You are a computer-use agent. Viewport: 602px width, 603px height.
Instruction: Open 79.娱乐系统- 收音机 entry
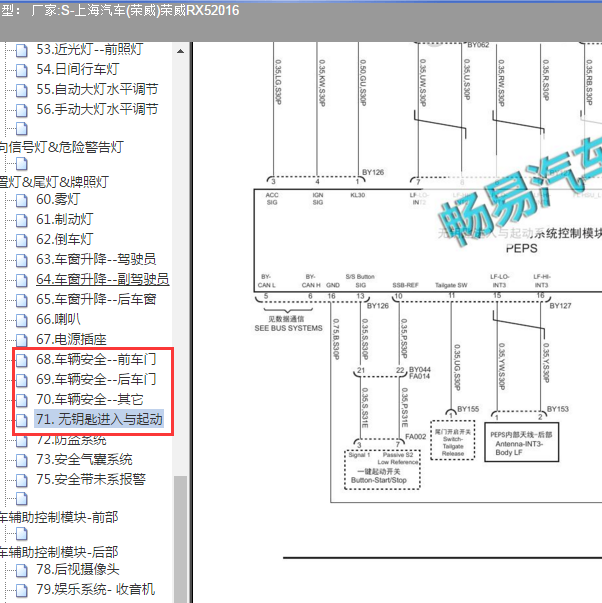coord(95,589)
